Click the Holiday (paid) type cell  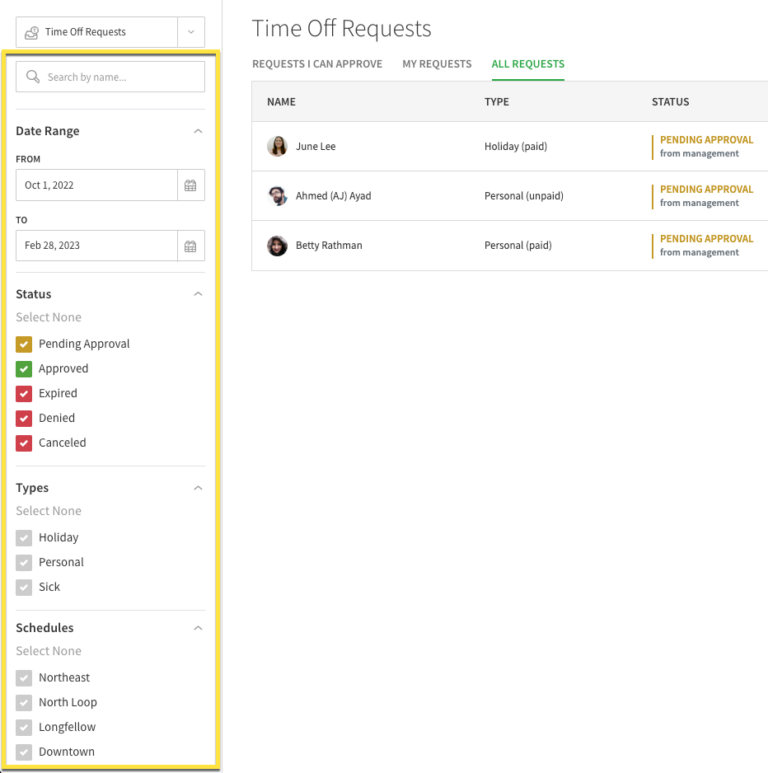pyautogui.click(x=516, y=146)
